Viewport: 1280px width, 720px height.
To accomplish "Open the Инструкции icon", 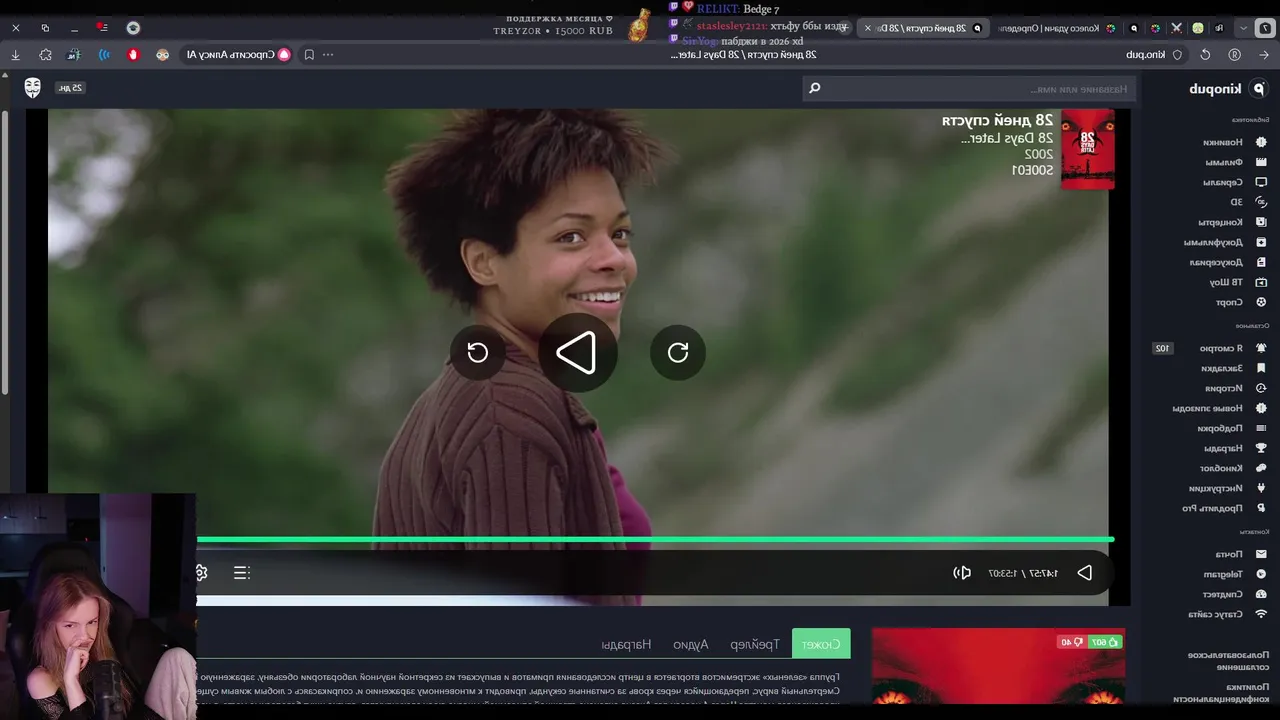I will (x=1261, y=488).
